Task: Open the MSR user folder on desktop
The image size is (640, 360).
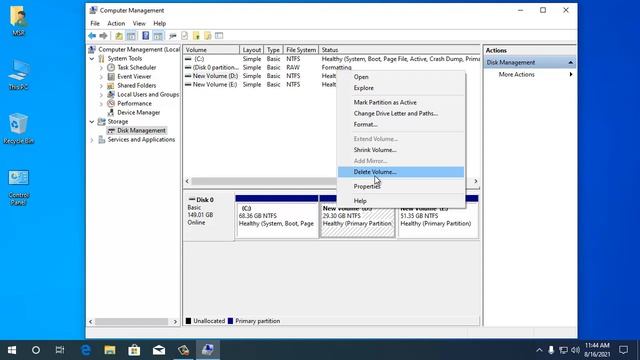Action: pyautogui.click(x=18, y=21)
